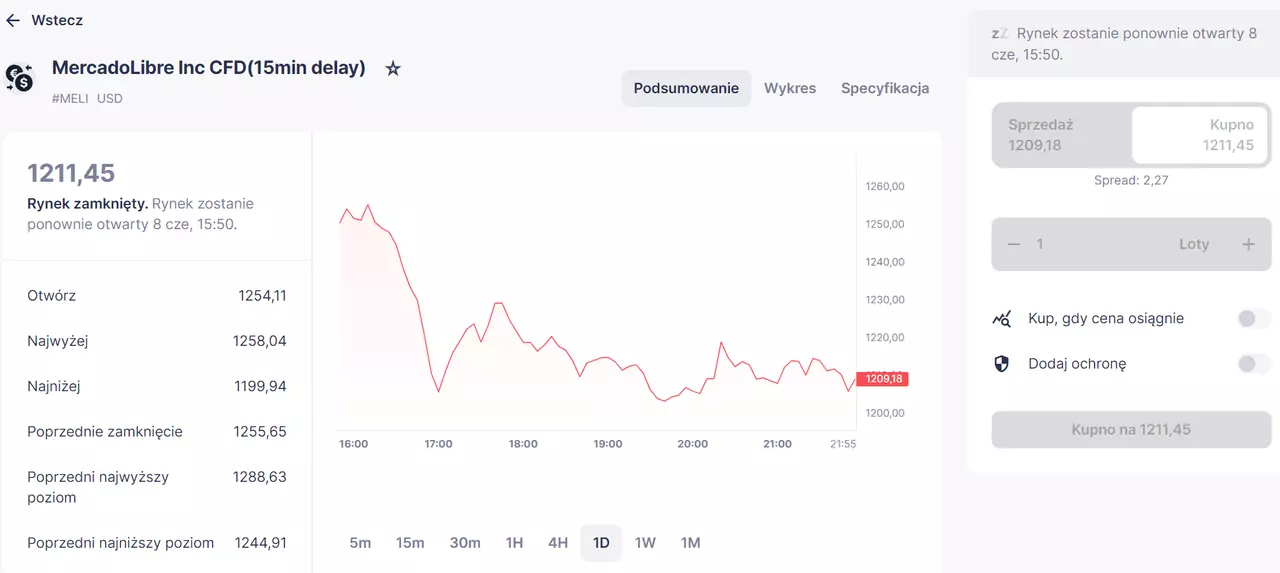The height and width of the screenshot is (573, 1280).
Task: Click the Loty unit label
Action: click(1194, 244)
